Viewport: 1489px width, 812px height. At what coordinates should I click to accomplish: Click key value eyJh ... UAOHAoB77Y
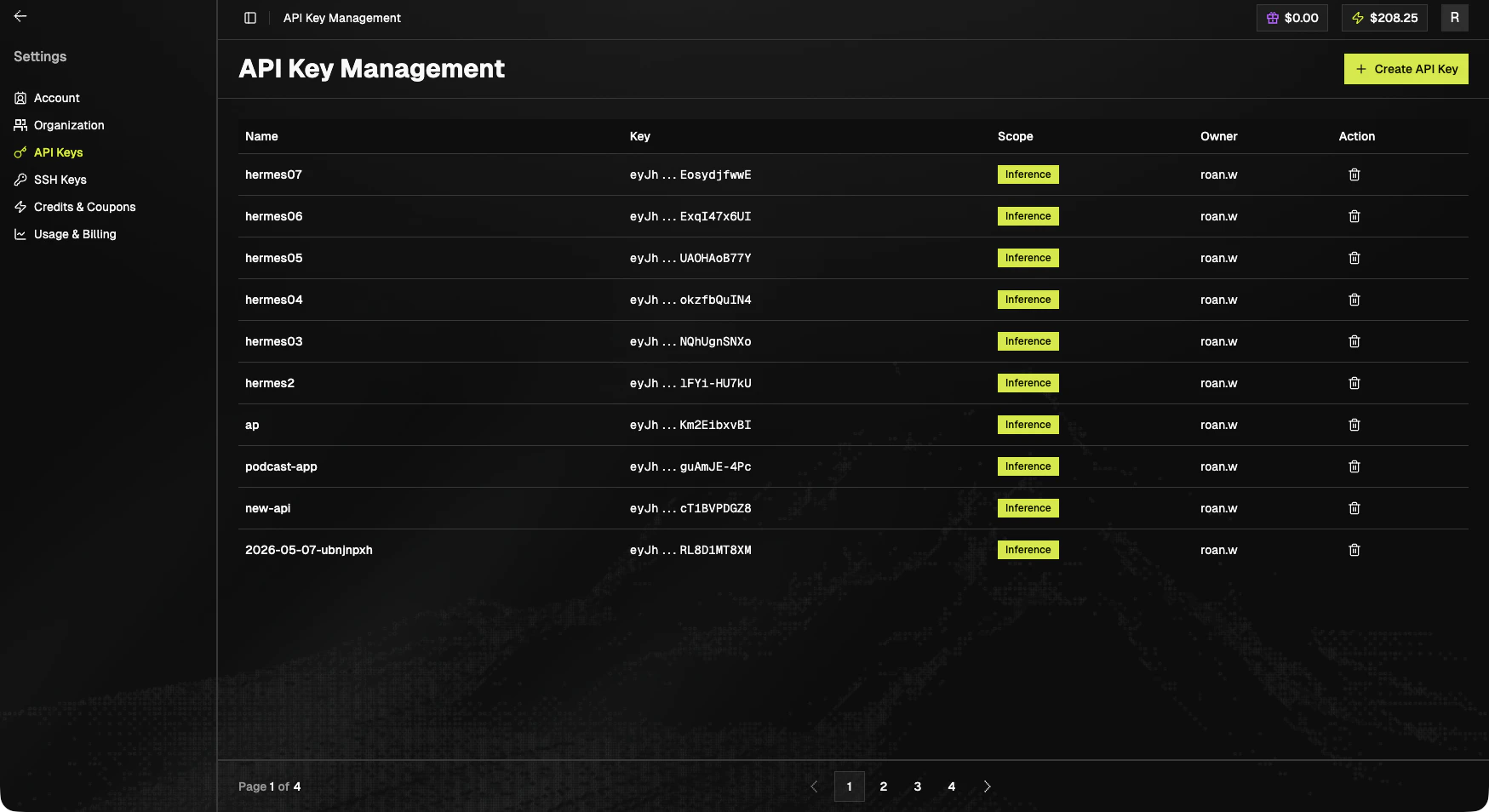690,258
